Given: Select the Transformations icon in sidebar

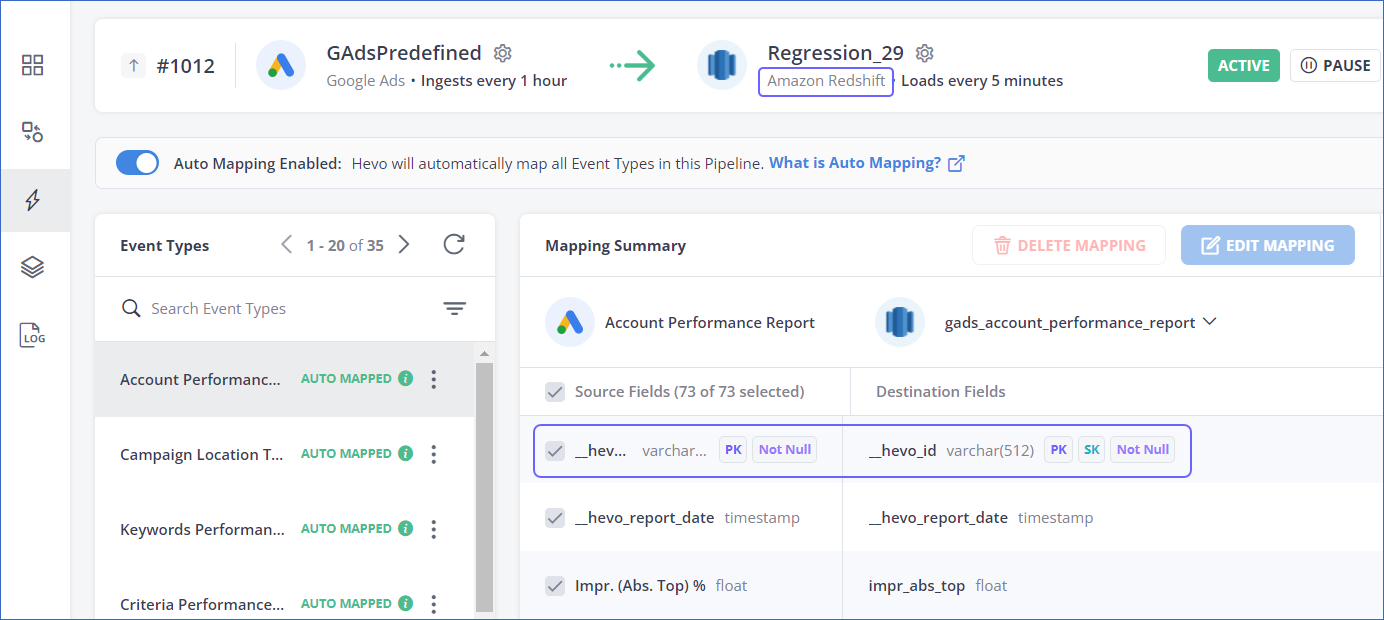Looking at the screenshot, I should 32,131.
